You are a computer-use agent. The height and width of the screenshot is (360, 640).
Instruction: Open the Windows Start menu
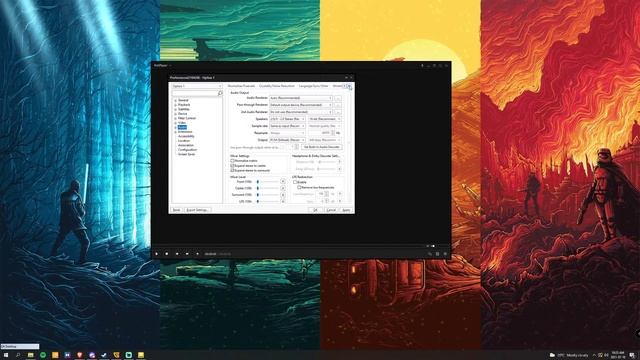[x=6, y=355]
